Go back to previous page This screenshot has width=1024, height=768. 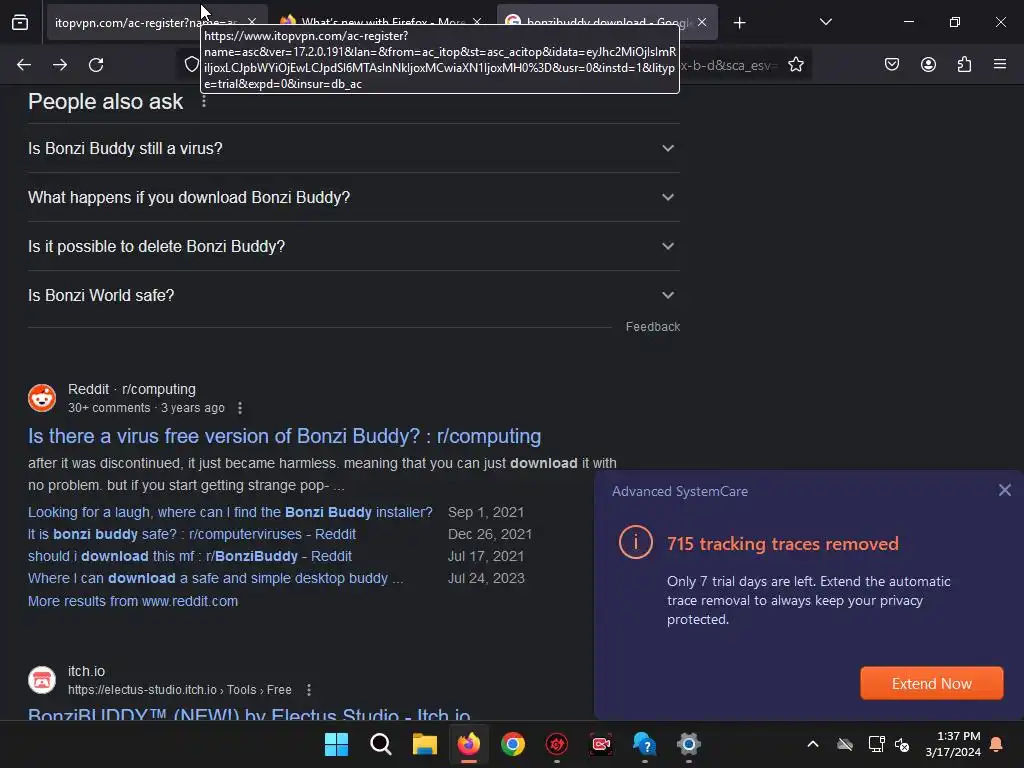24,65
